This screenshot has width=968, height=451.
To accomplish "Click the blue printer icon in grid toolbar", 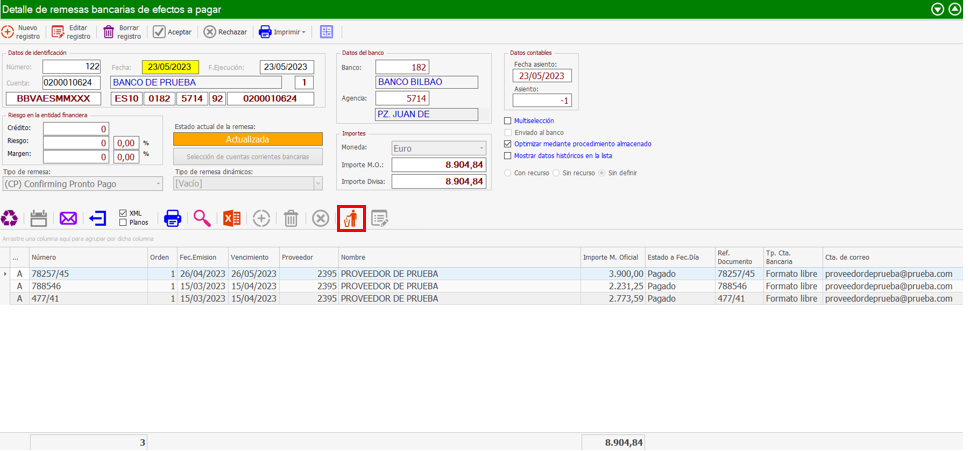I will click(x=172, y=218).
